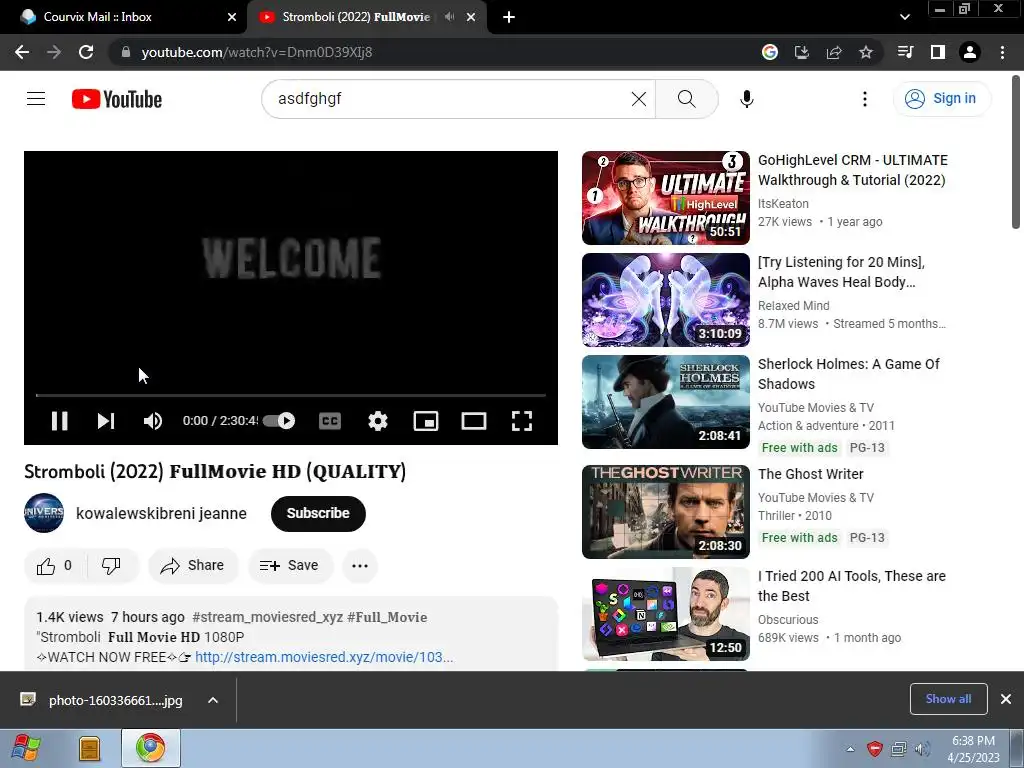Enable theater mode view

click(473, 421)
